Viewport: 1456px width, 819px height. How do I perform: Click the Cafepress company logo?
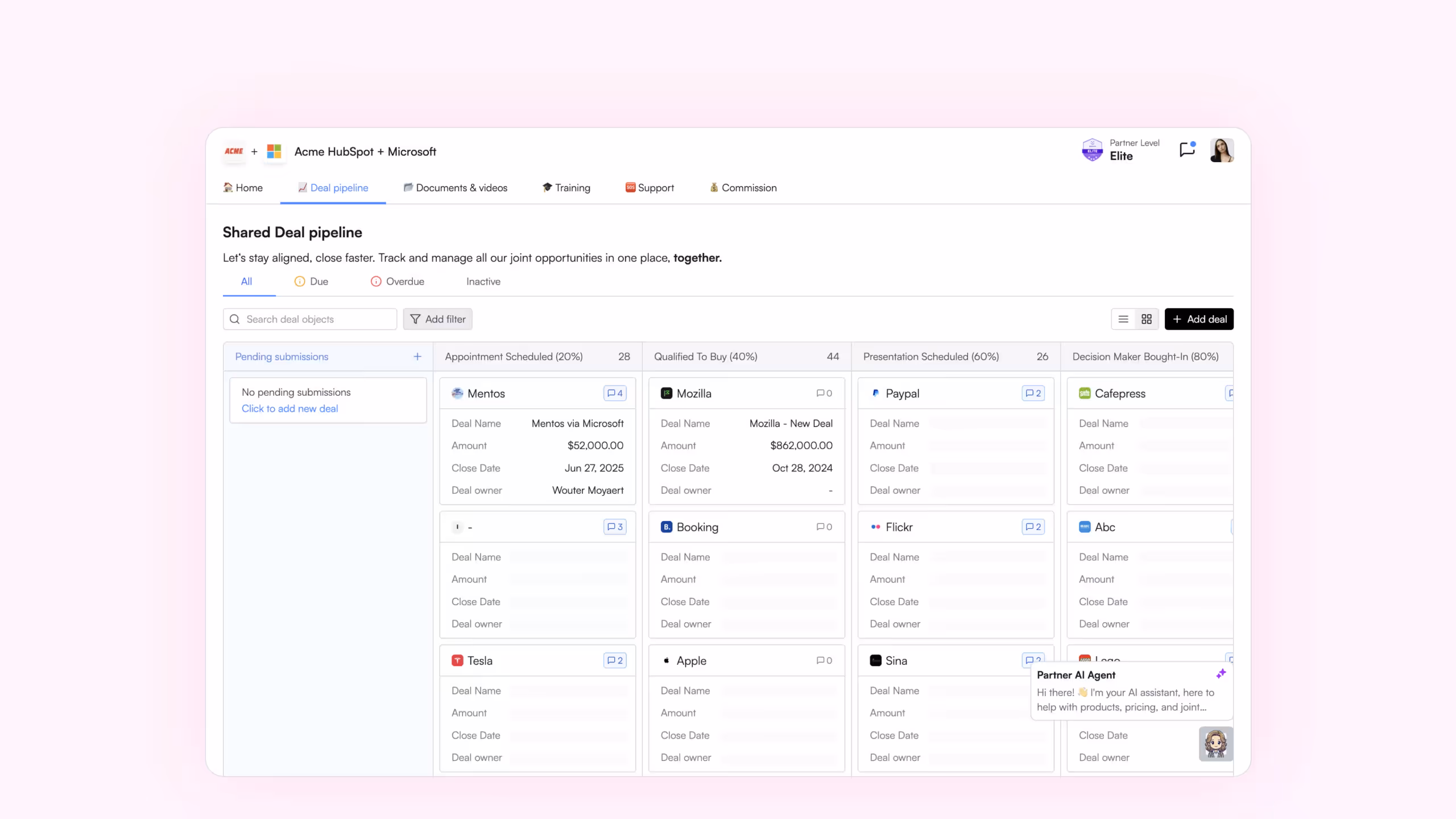(1085, 393)
